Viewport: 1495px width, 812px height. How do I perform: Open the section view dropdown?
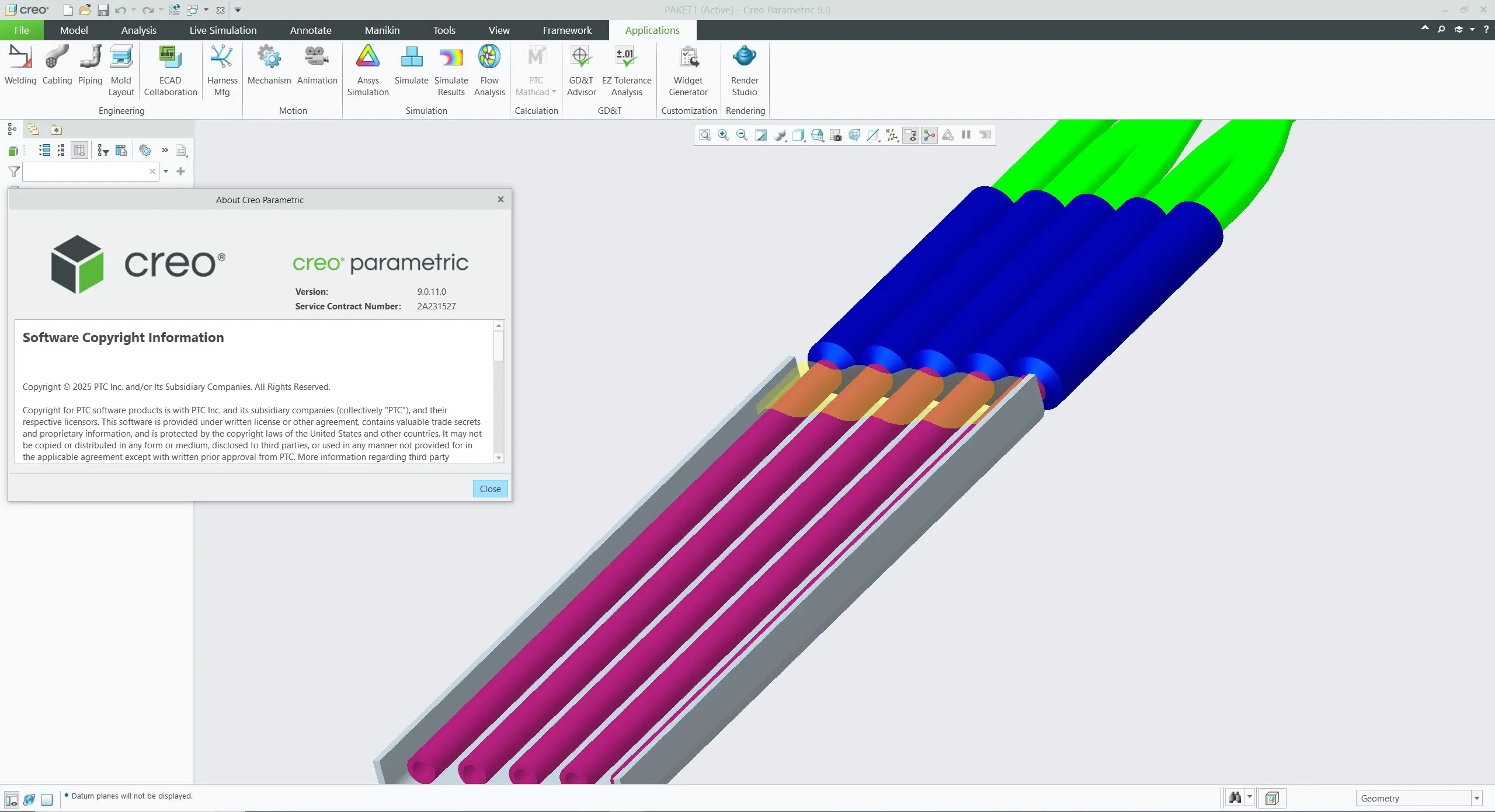pyautogui.click(x=873, y=135)
